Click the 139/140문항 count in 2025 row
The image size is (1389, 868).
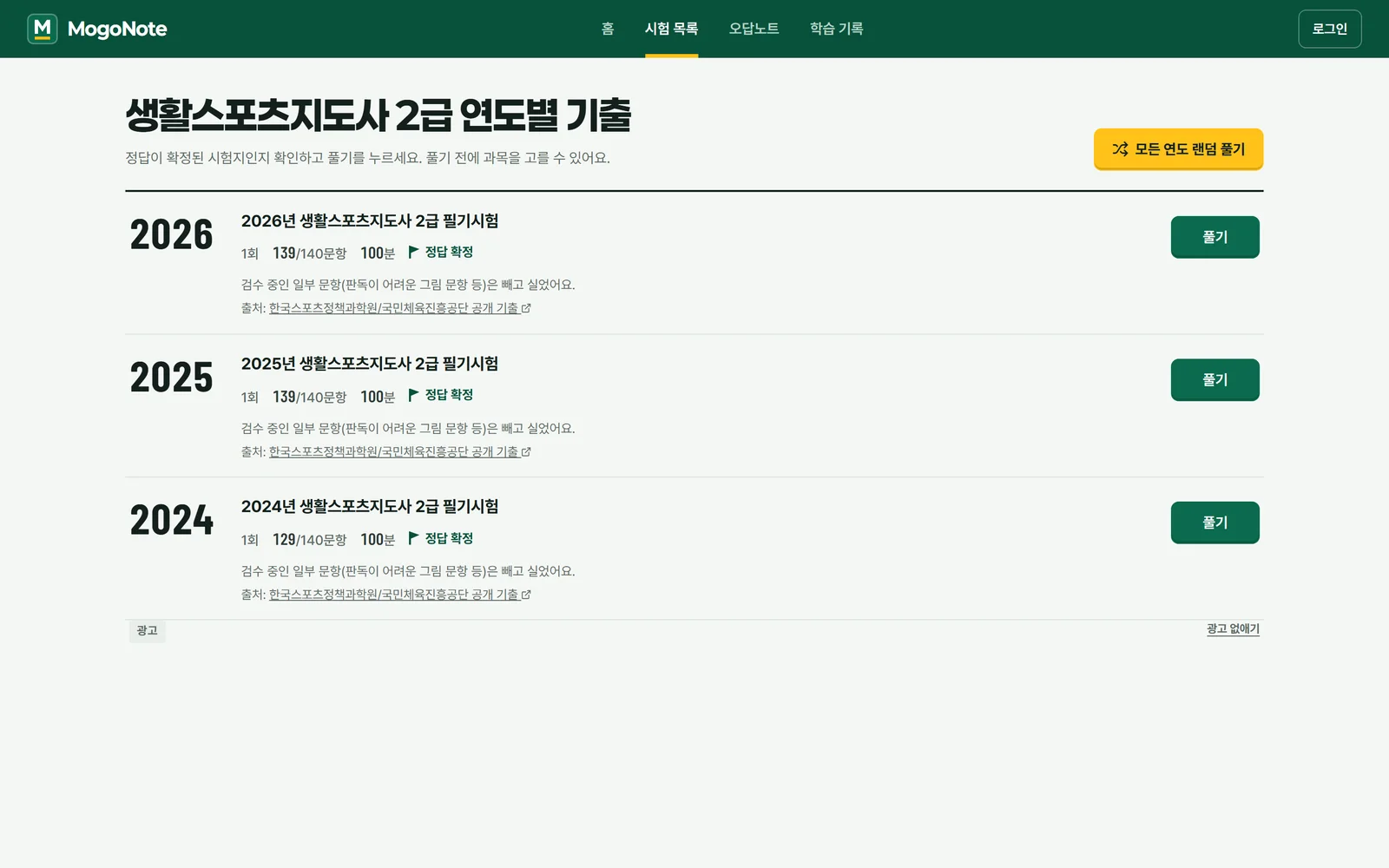309,397
